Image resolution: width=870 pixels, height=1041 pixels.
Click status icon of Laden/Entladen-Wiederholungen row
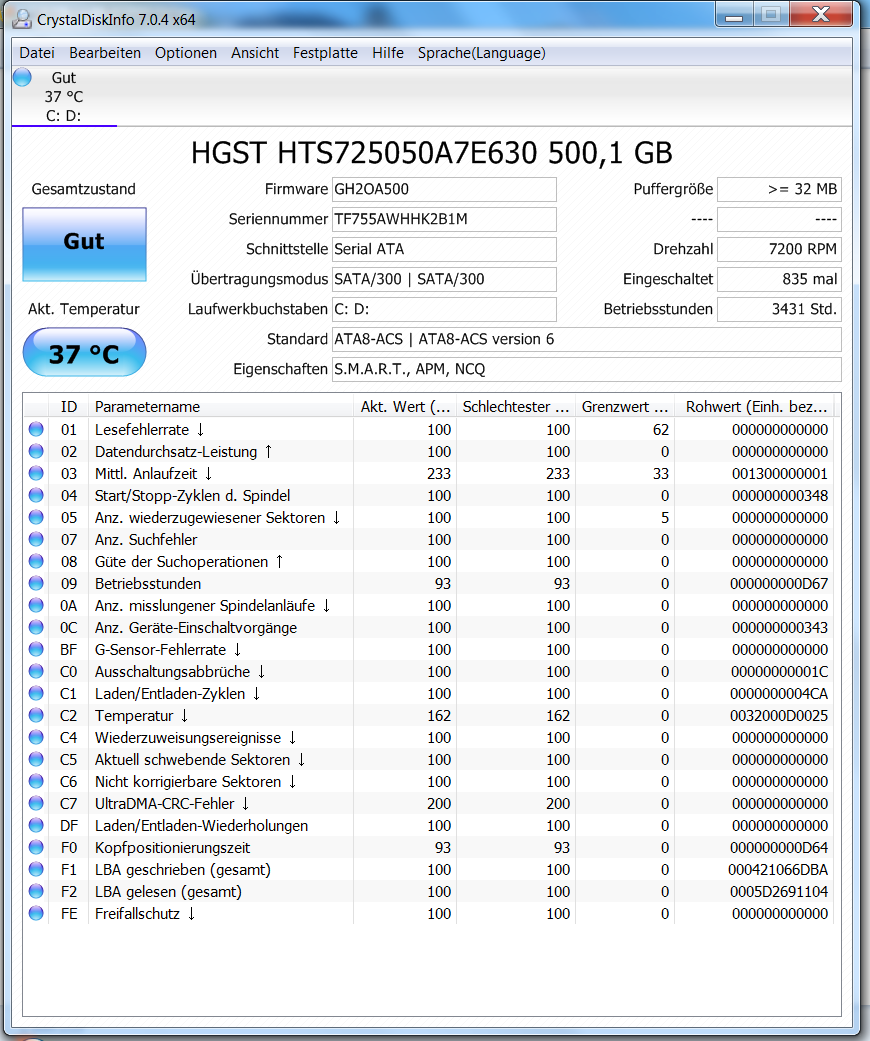[36, 825]
